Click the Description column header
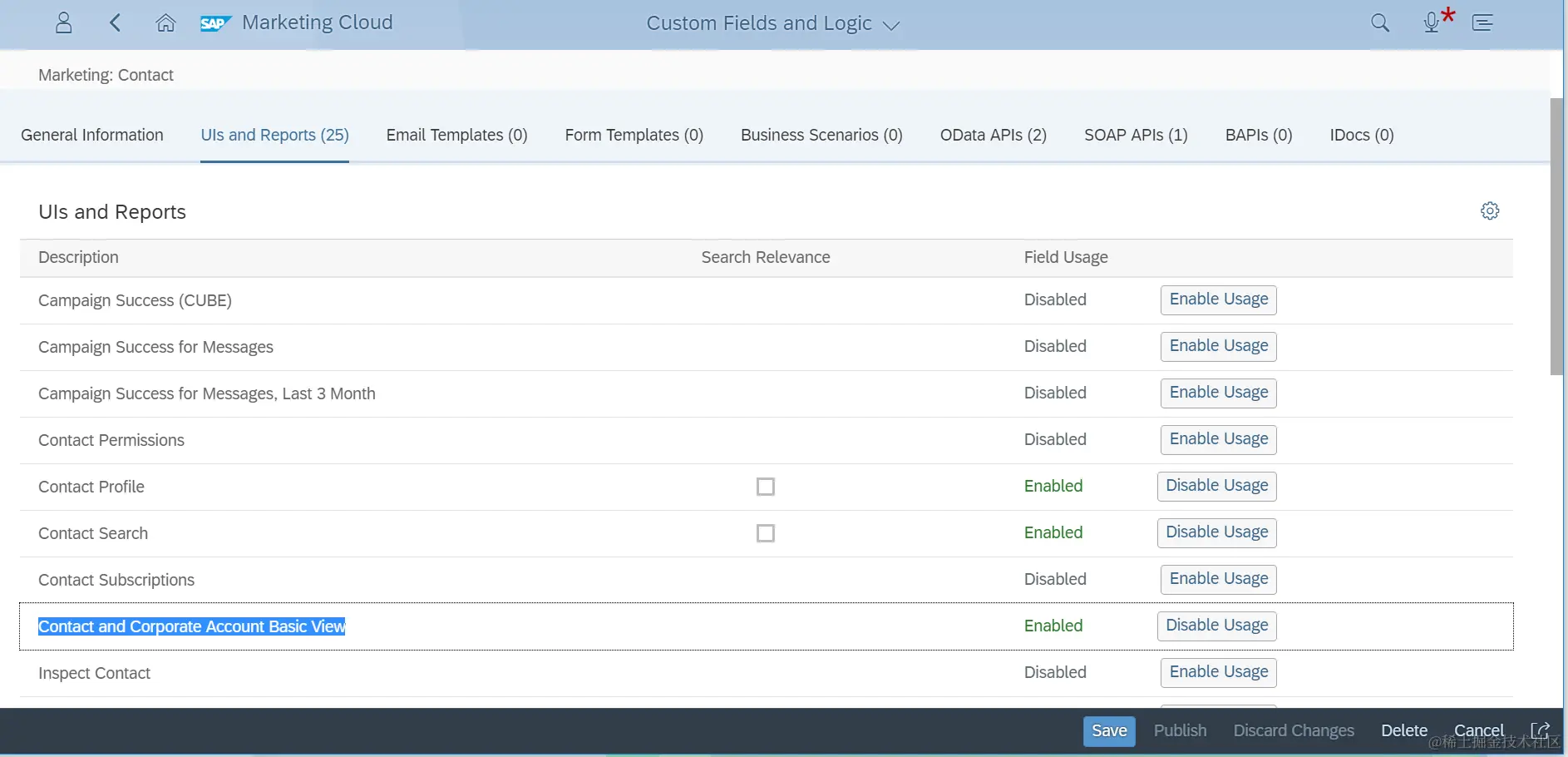 pyautogui.click(x=78, y=257)
